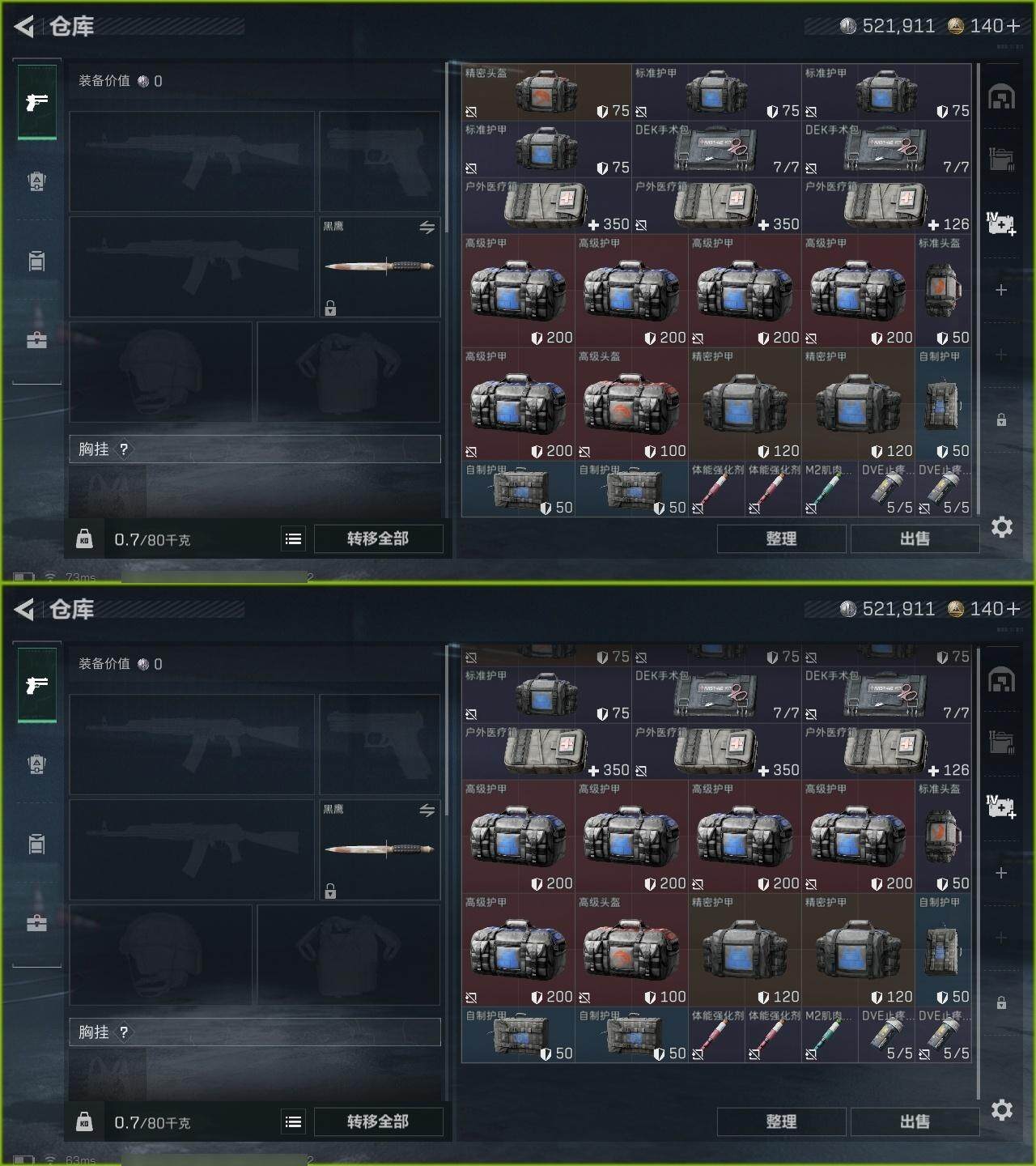Click the 出售 sell button in lower warehouse
The height and width of the screenshot is (1166, 1036).
915,1121
